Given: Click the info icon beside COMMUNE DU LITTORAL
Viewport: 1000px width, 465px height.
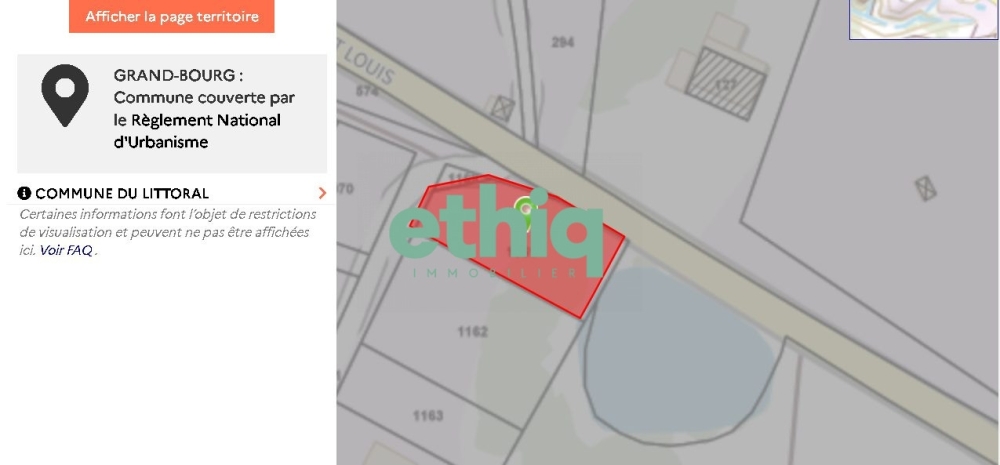Looking at the screenshot, I should (x=24, y=193).
